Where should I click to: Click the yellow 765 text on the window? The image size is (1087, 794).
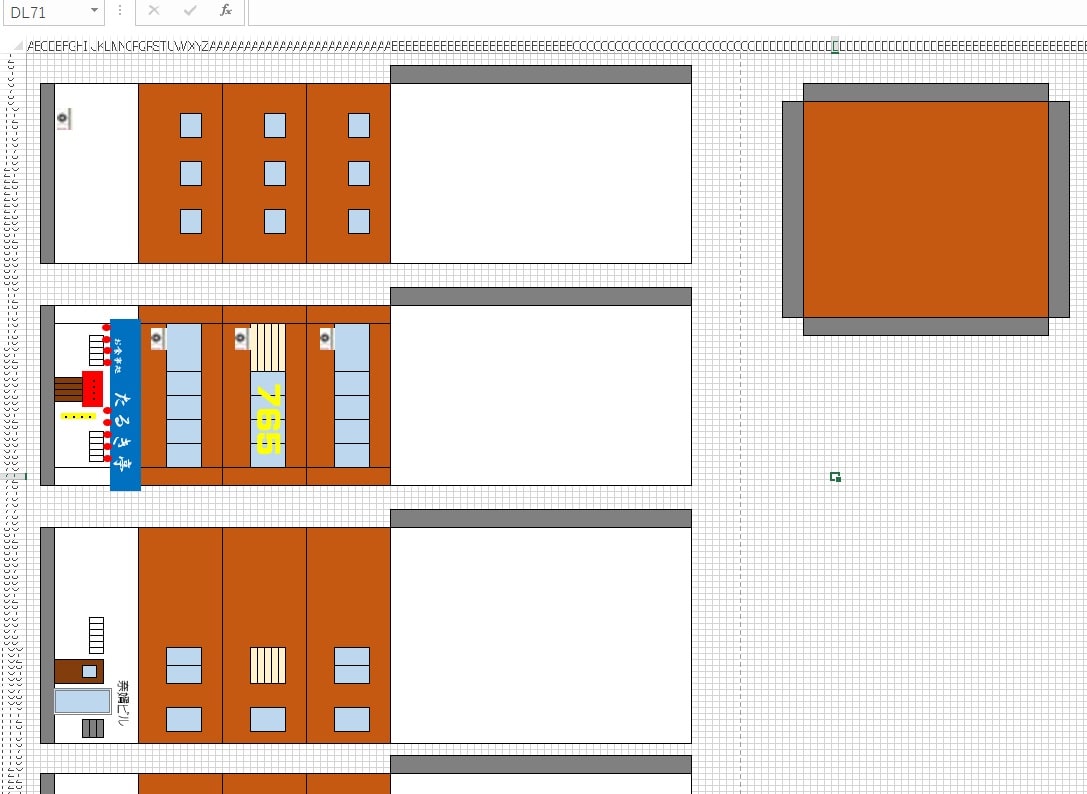(267, 420)
